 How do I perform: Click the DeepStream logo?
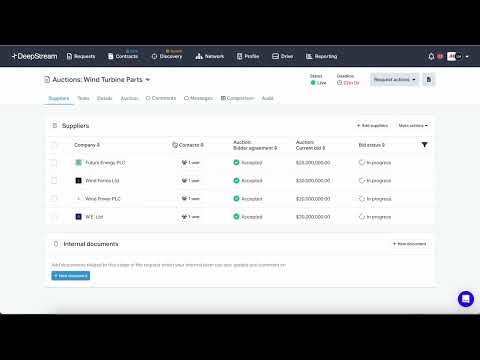point(35,56)
